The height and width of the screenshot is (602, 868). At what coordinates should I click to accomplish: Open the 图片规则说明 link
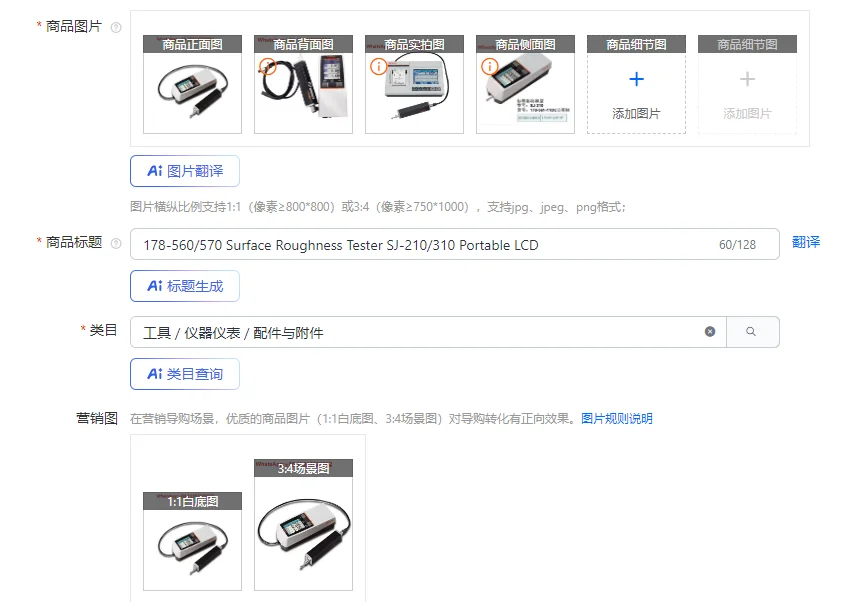[x=617, y=419]
